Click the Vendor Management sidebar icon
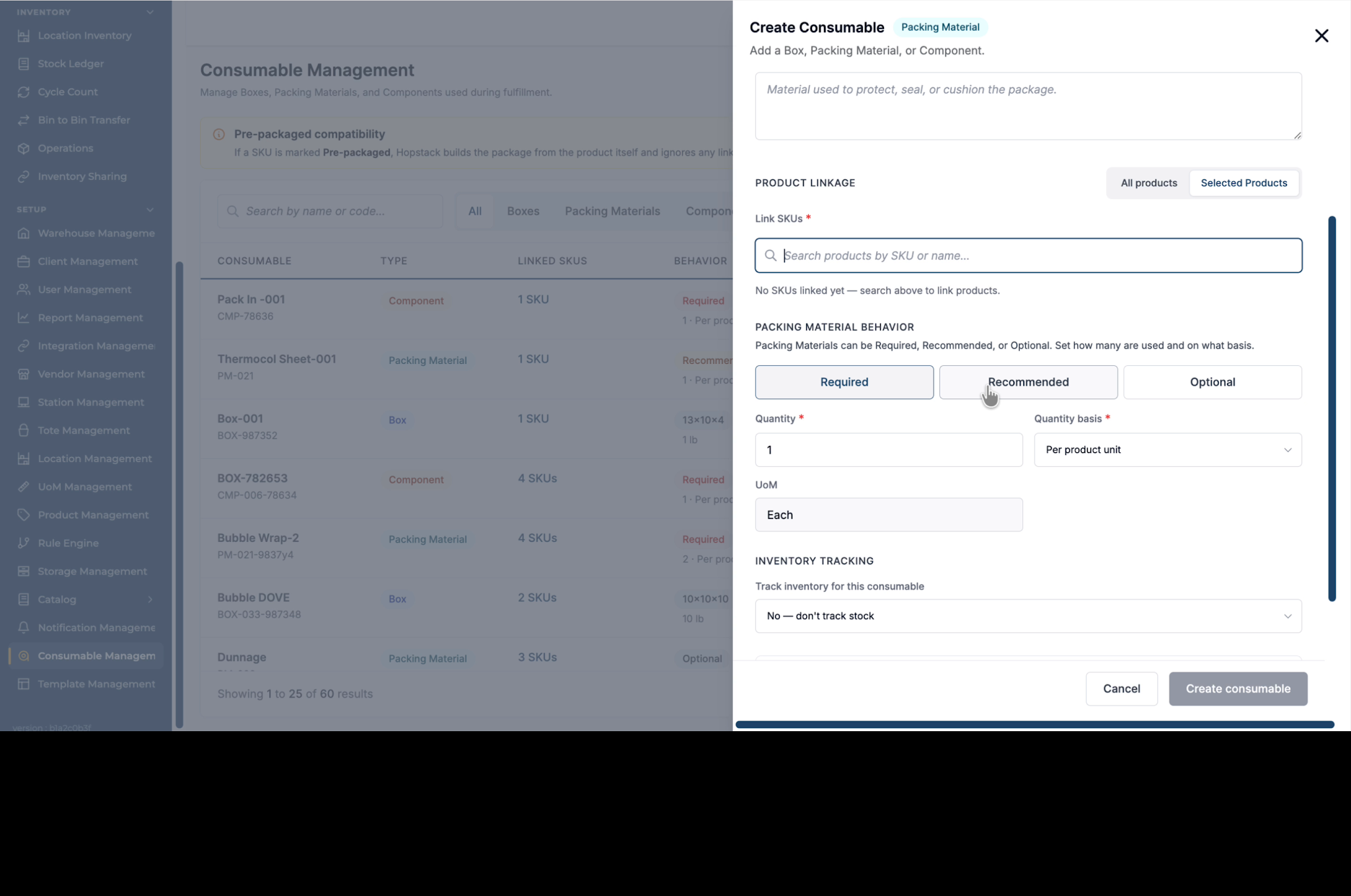 click(x=24, y=374)
